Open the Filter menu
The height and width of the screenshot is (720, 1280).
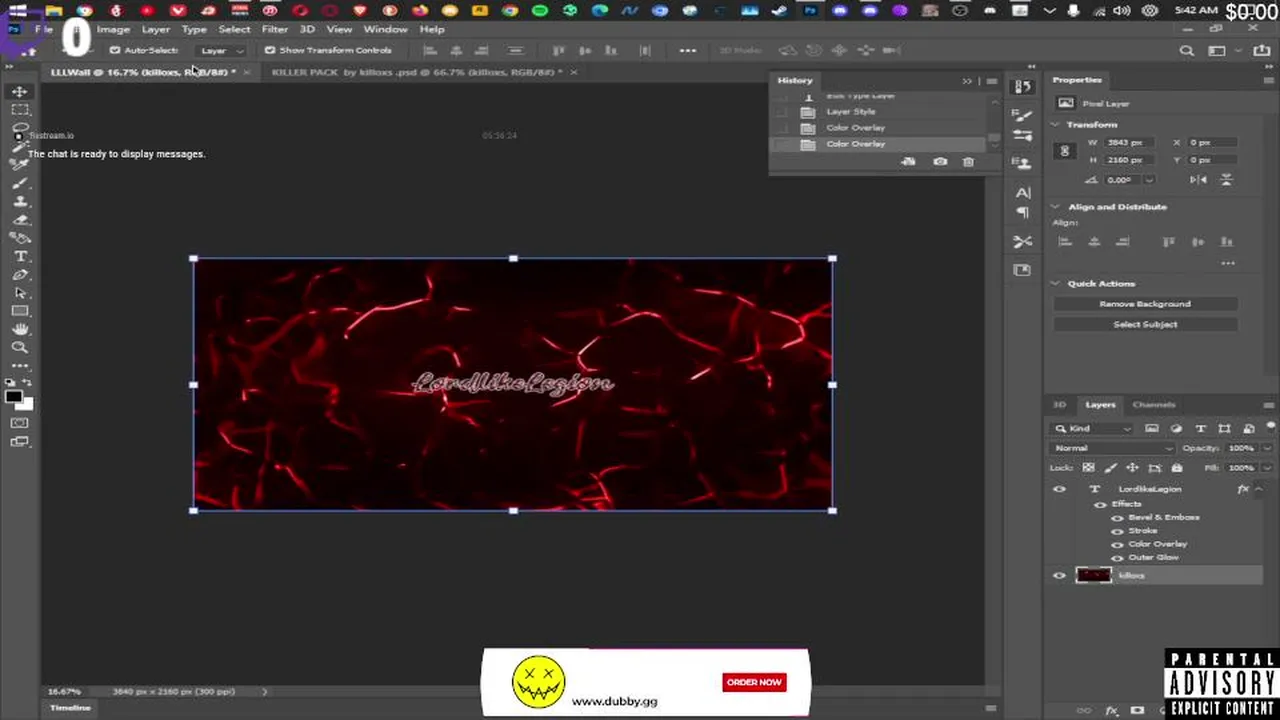tap(274, 29)
